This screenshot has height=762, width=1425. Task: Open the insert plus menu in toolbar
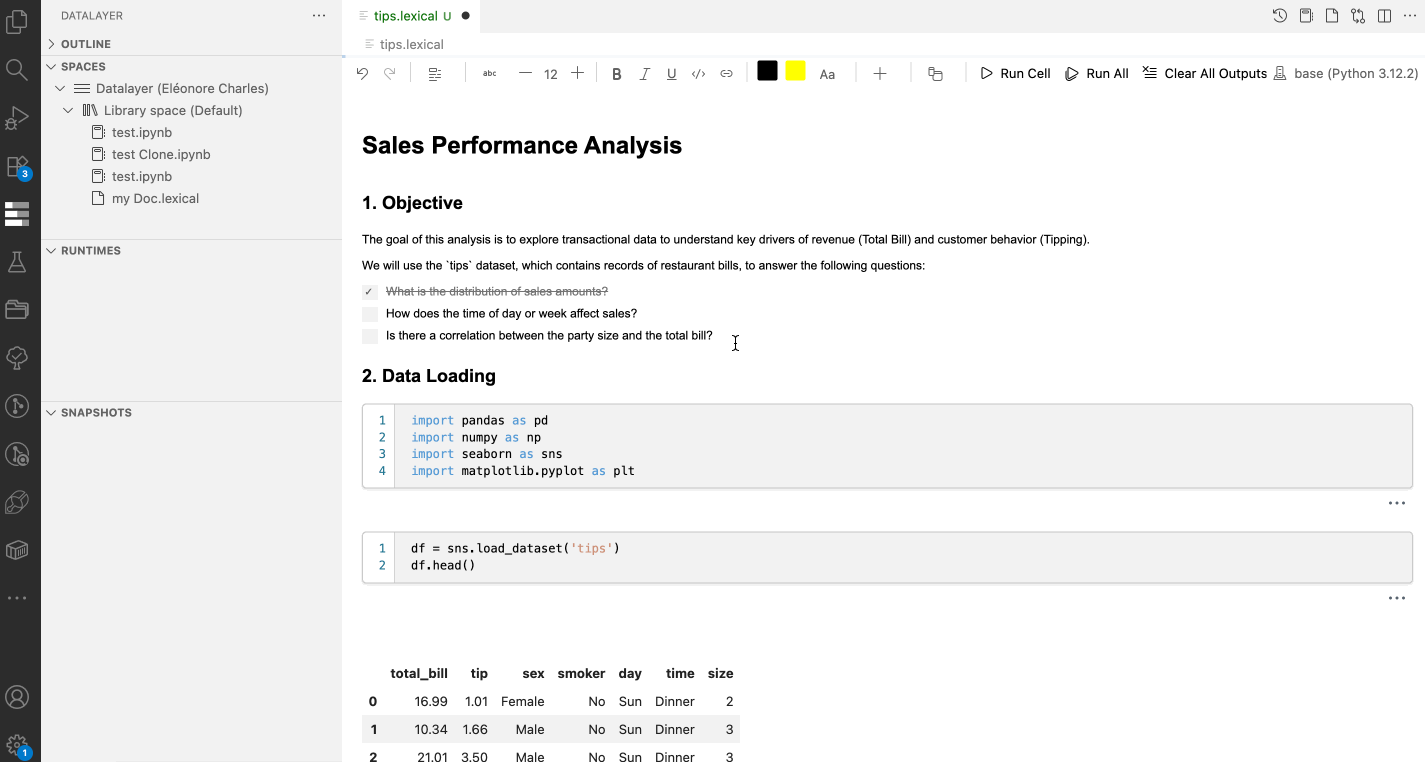(880, 74)
